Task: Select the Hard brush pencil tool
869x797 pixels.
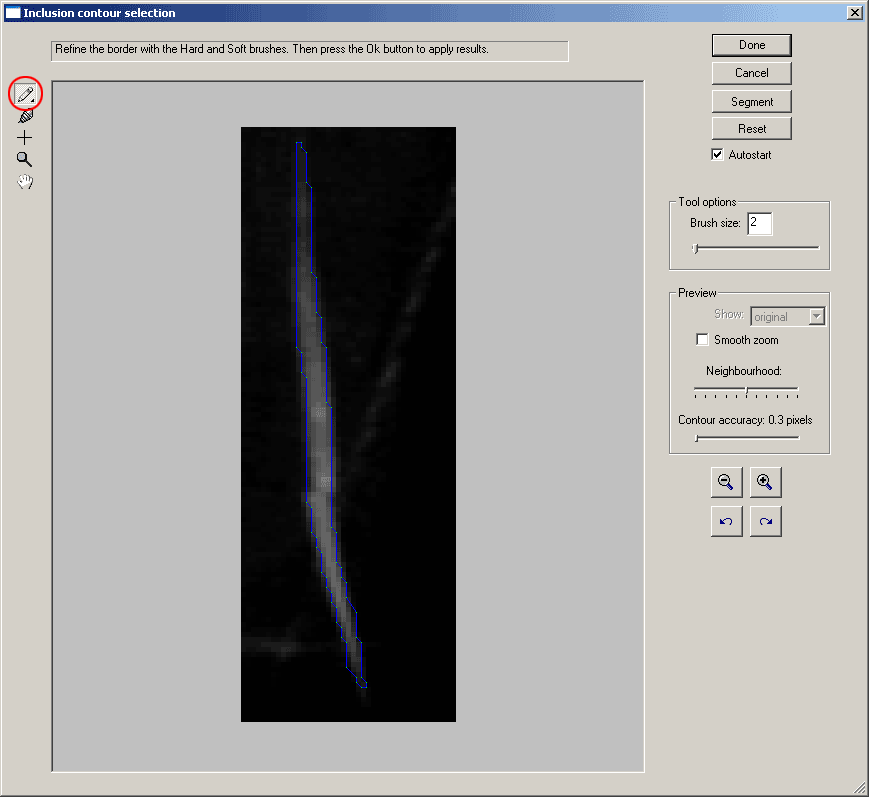Action: (25, 95)
